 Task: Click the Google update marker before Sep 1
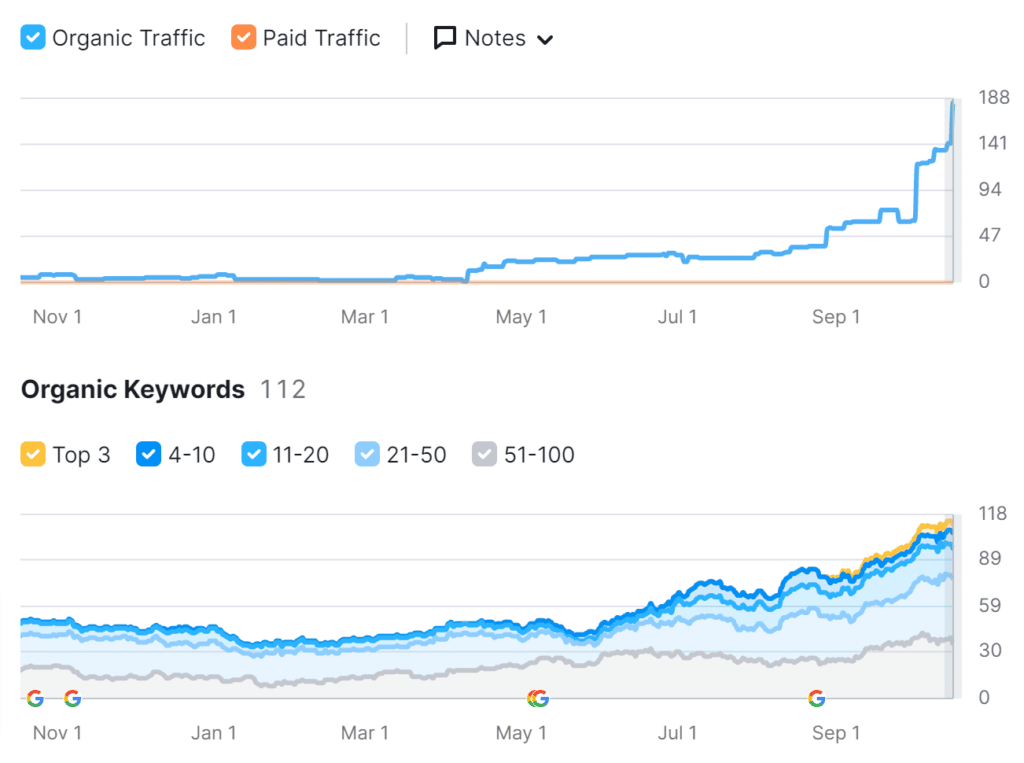point(817,698)
